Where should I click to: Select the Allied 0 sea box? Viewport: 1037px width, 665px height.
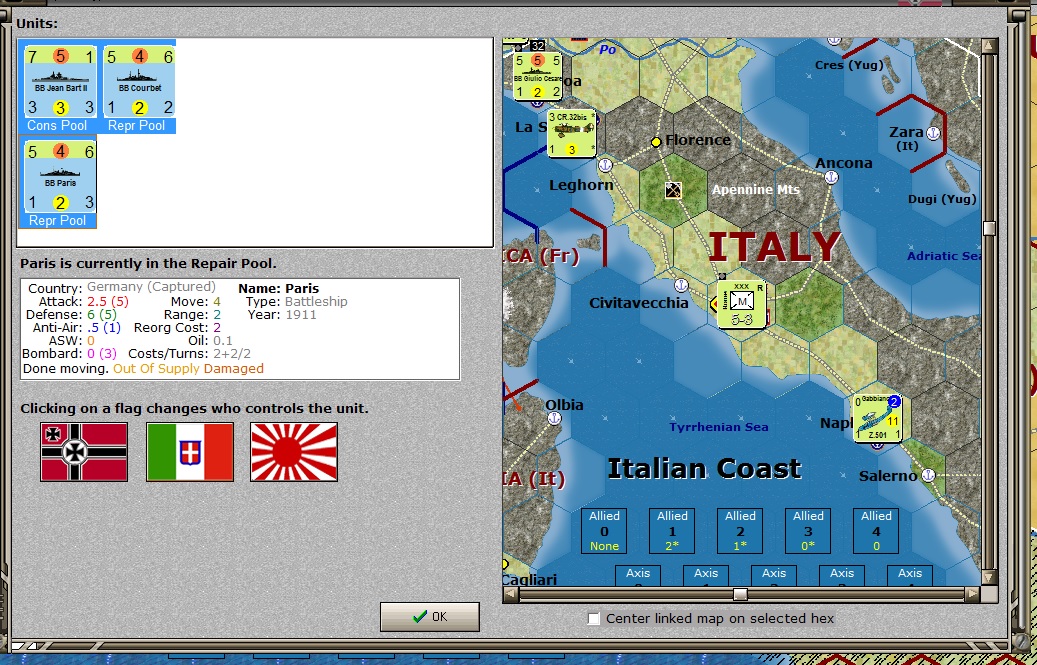604,531
